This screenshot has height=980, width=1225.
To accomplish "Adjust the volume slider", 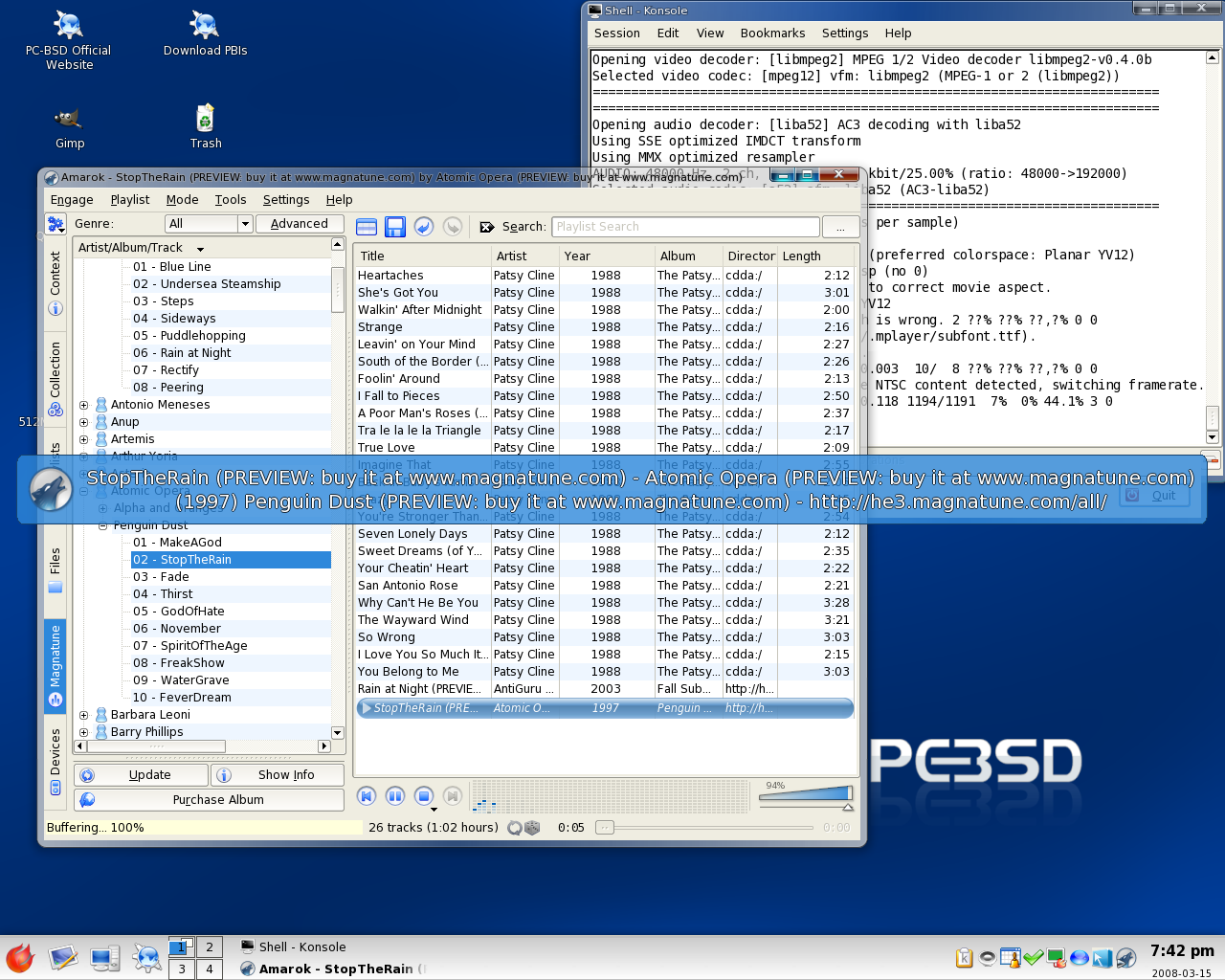I will (805, 796).
